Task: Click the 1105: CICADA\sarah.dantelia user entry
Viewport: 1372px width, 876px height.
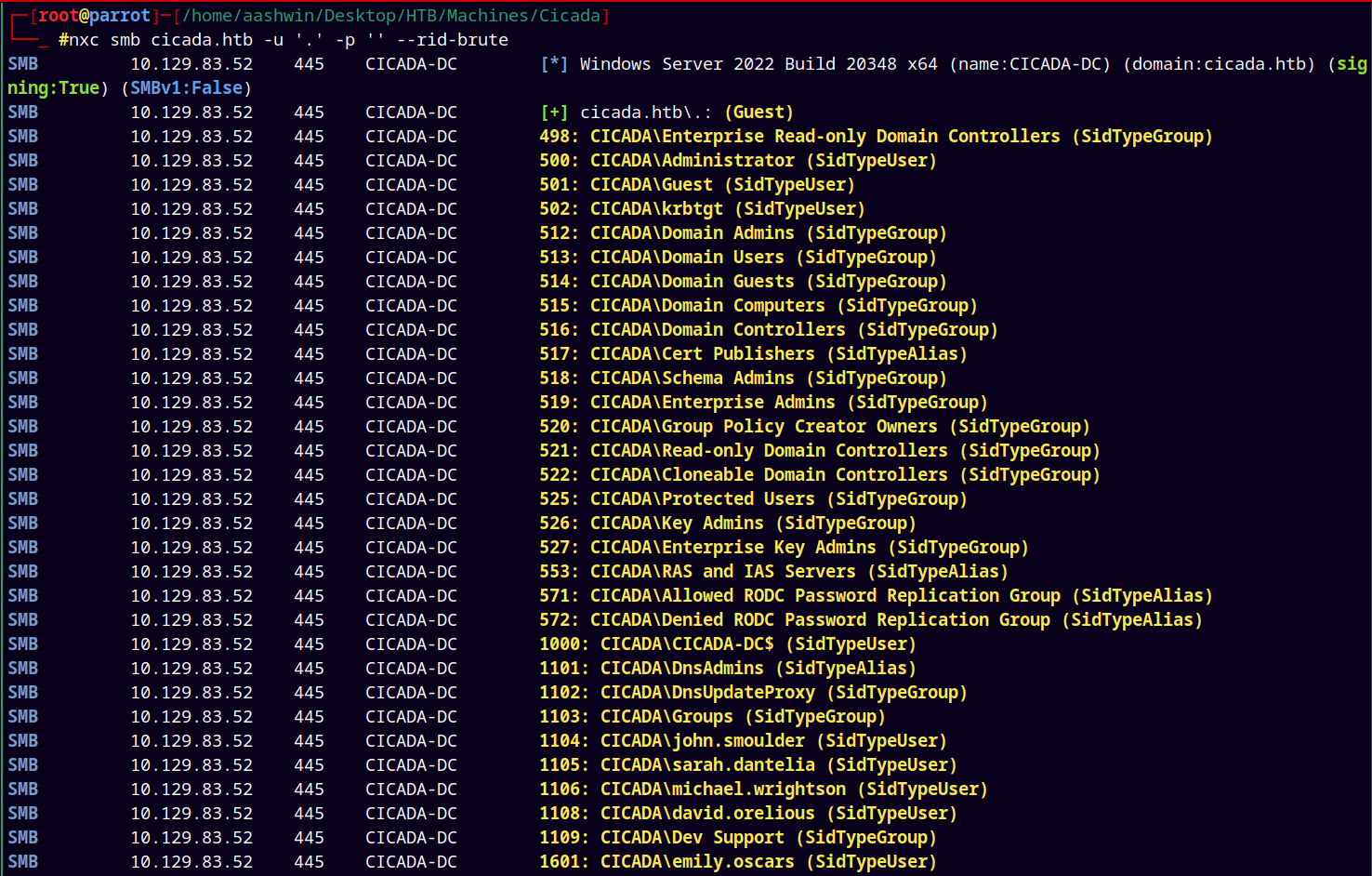Action: [748, 765]
